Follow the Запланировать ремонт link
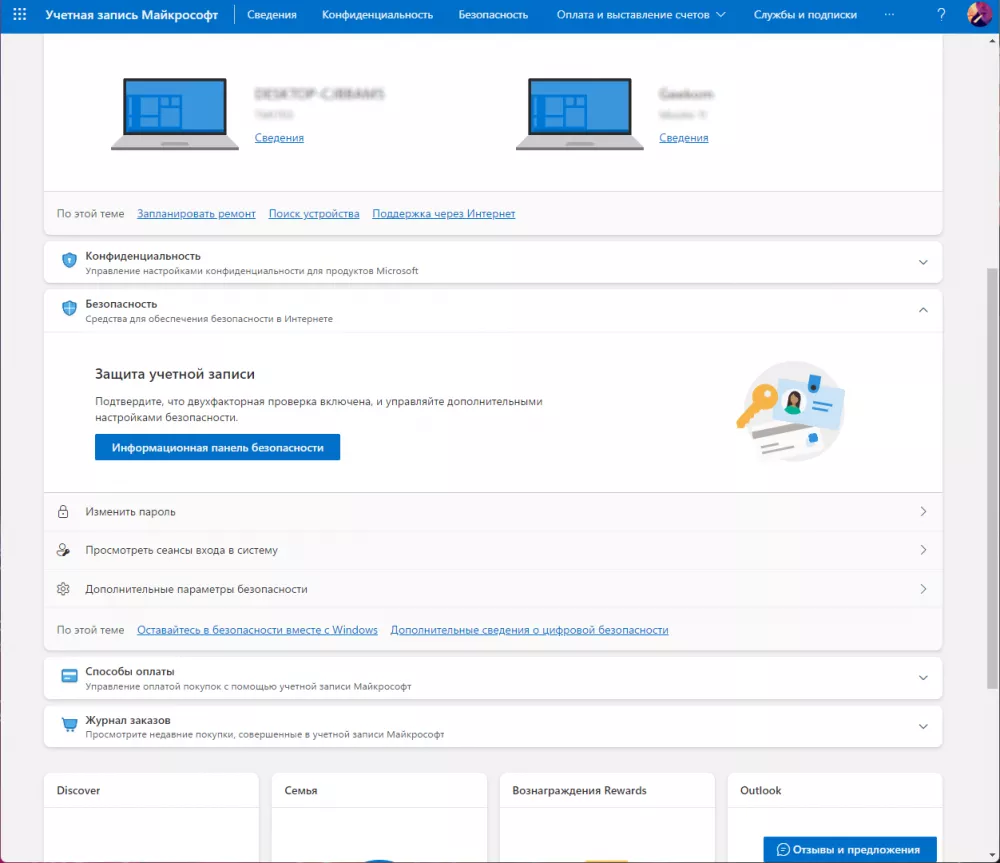This screenshot has width=1000, height=863. click(196, 214)
